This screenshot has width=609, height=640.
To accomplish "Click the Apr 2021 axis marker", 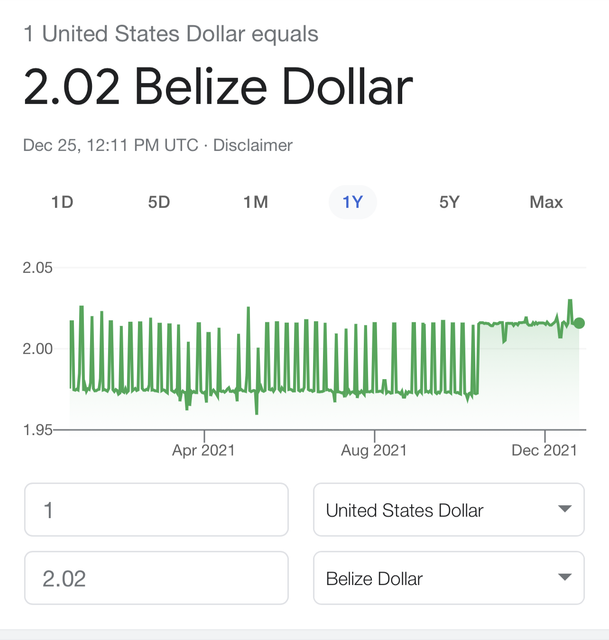I will 204,450.
